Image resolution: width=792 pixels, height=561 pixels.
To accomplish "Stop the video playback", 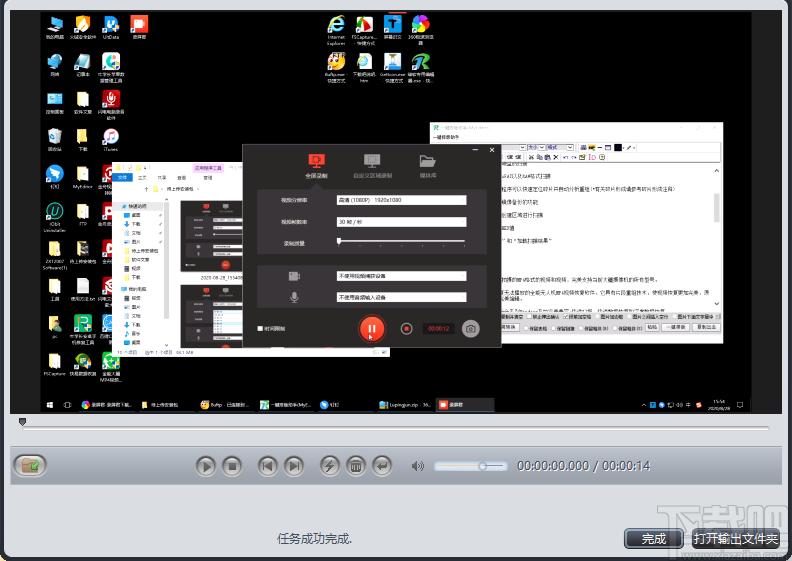I will click(x=232, y=466).
